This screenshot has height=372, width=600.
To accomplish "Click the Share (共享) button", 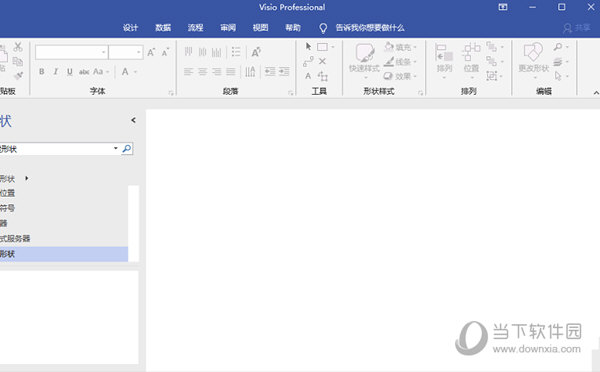I will (576, 28).
